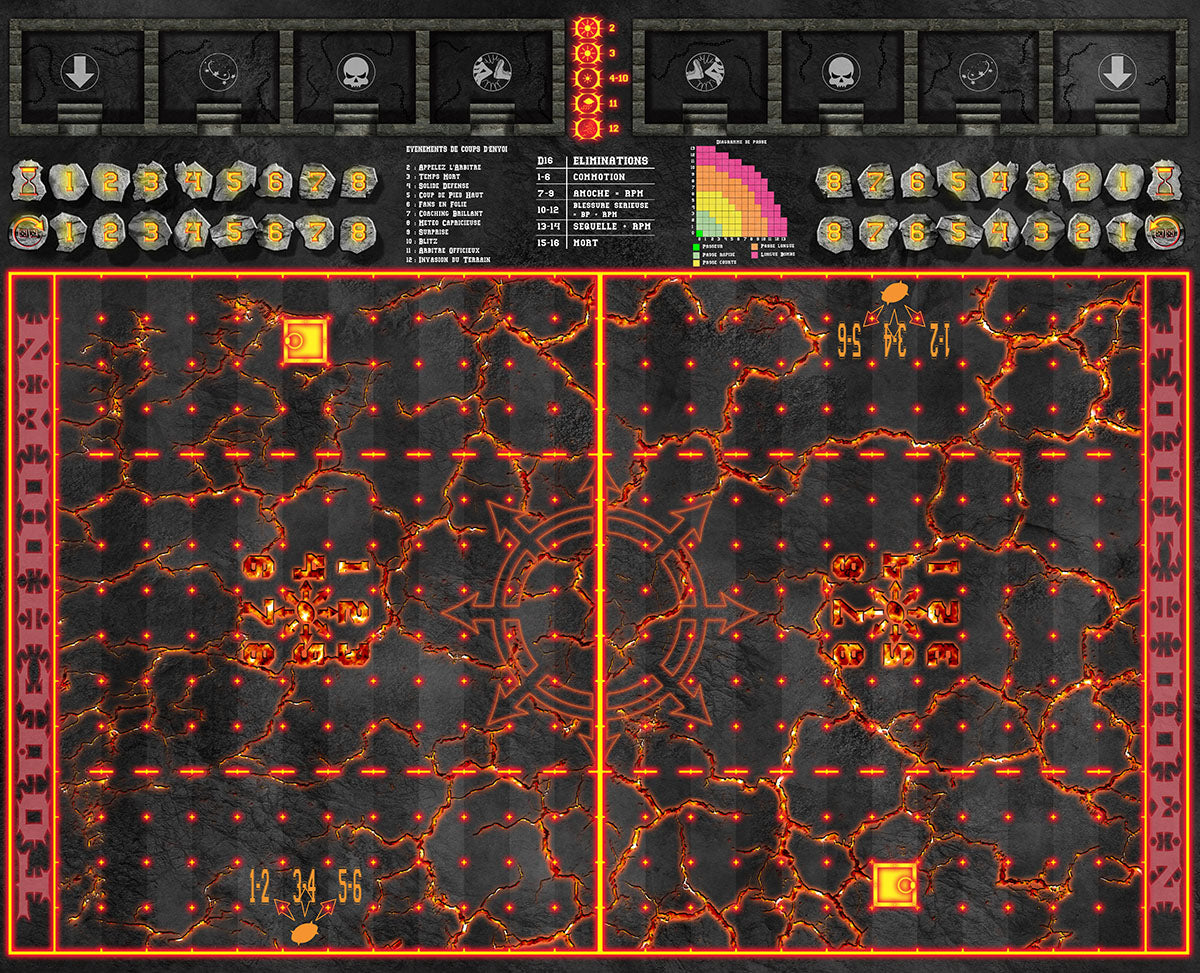Select the weather icon labeled 4-10
Screen dimensions: 1200x973
[586, 77]
